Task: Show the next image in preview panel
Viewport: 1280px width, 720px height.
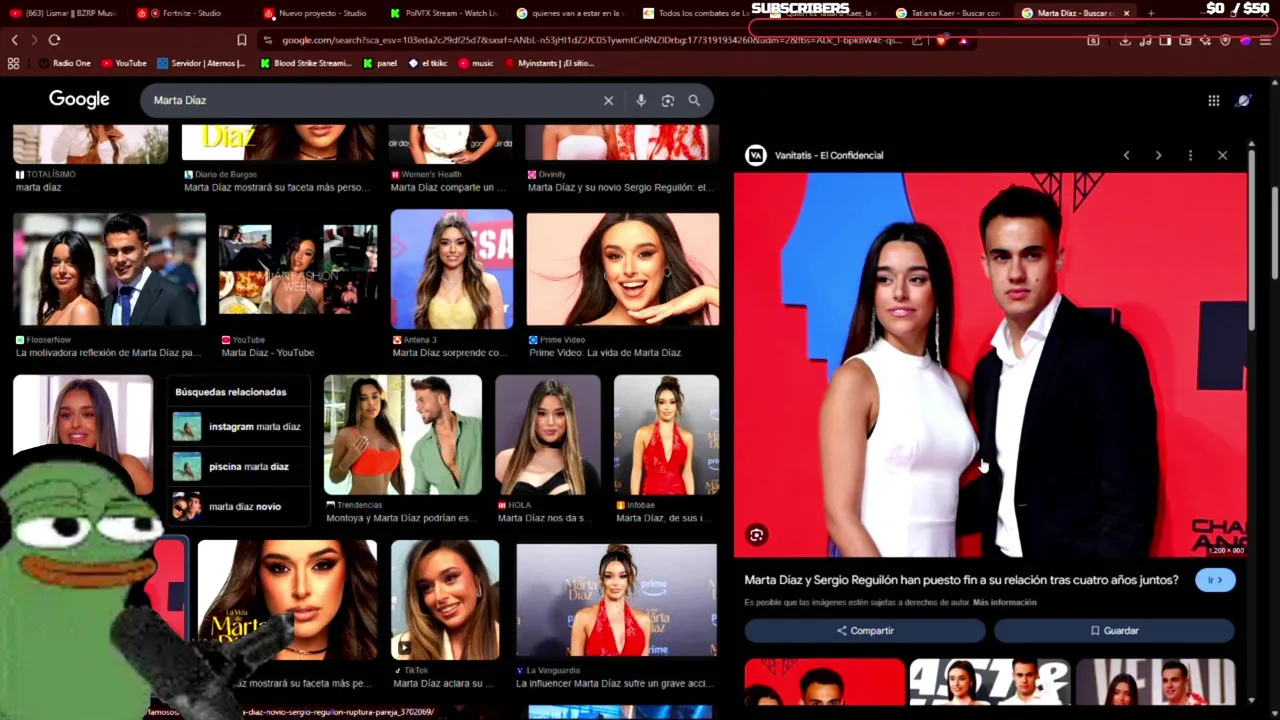Action: pos(1158,155)
